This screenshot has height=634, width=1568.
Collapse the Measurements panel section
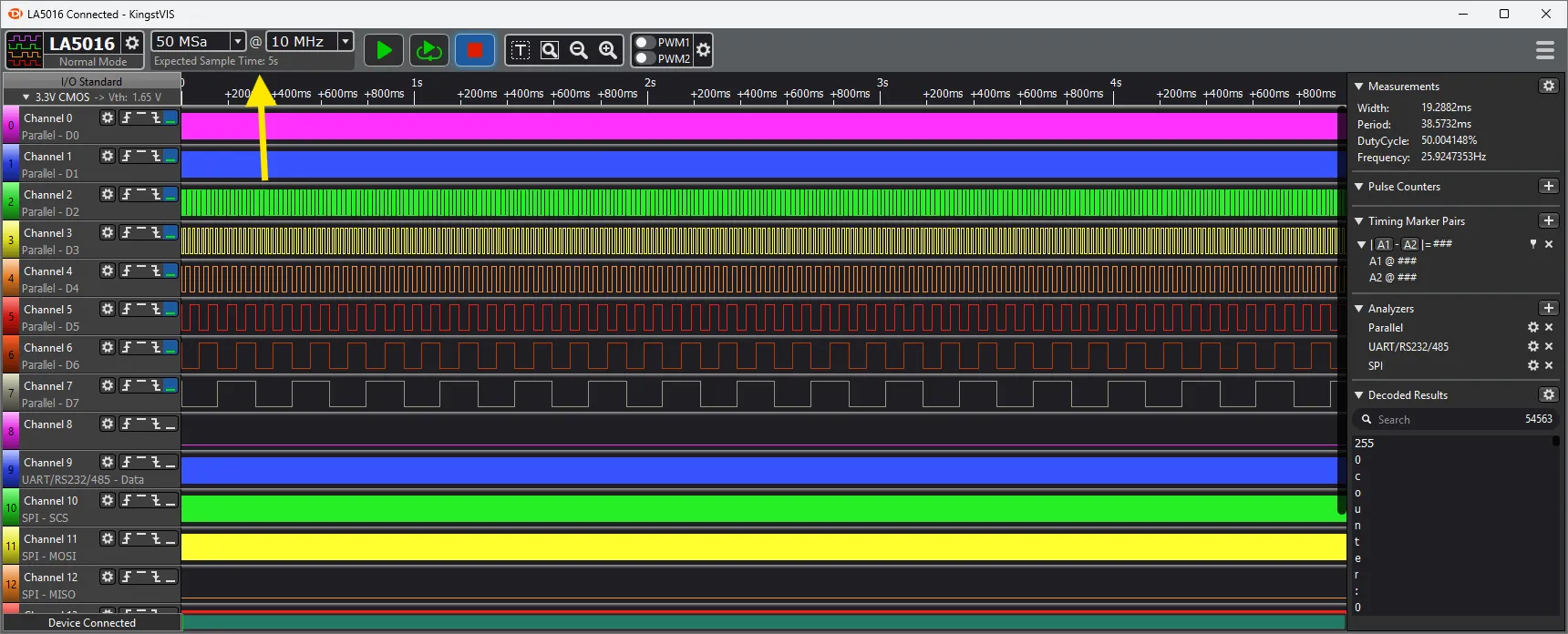(1359, 87)
